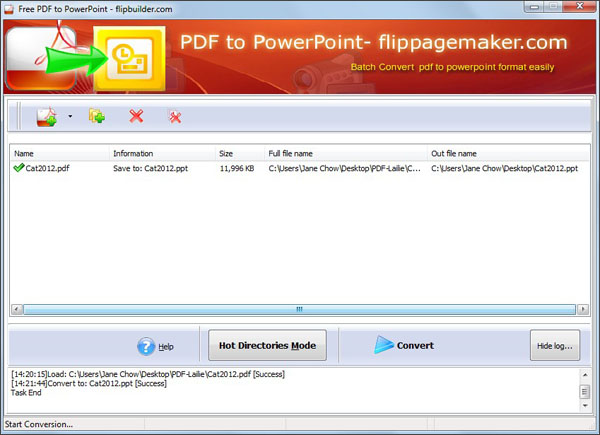Click the Add folder icon

click(x=97, y=116)
